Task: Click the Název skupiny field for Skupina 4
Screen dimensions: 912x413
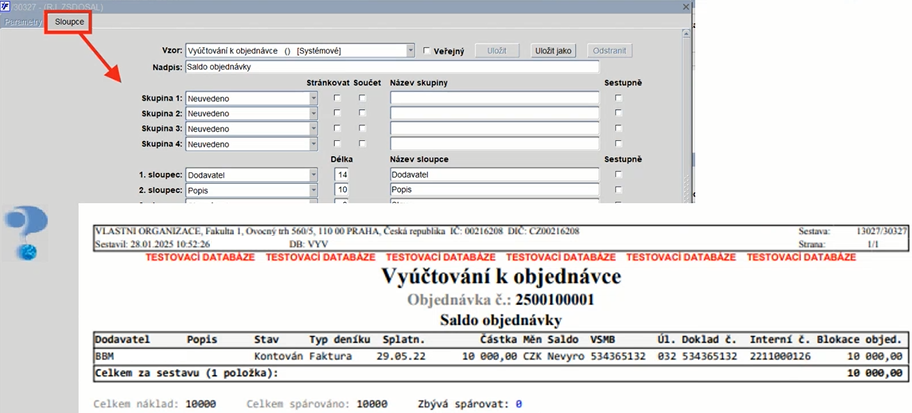Action: (494, 144)
